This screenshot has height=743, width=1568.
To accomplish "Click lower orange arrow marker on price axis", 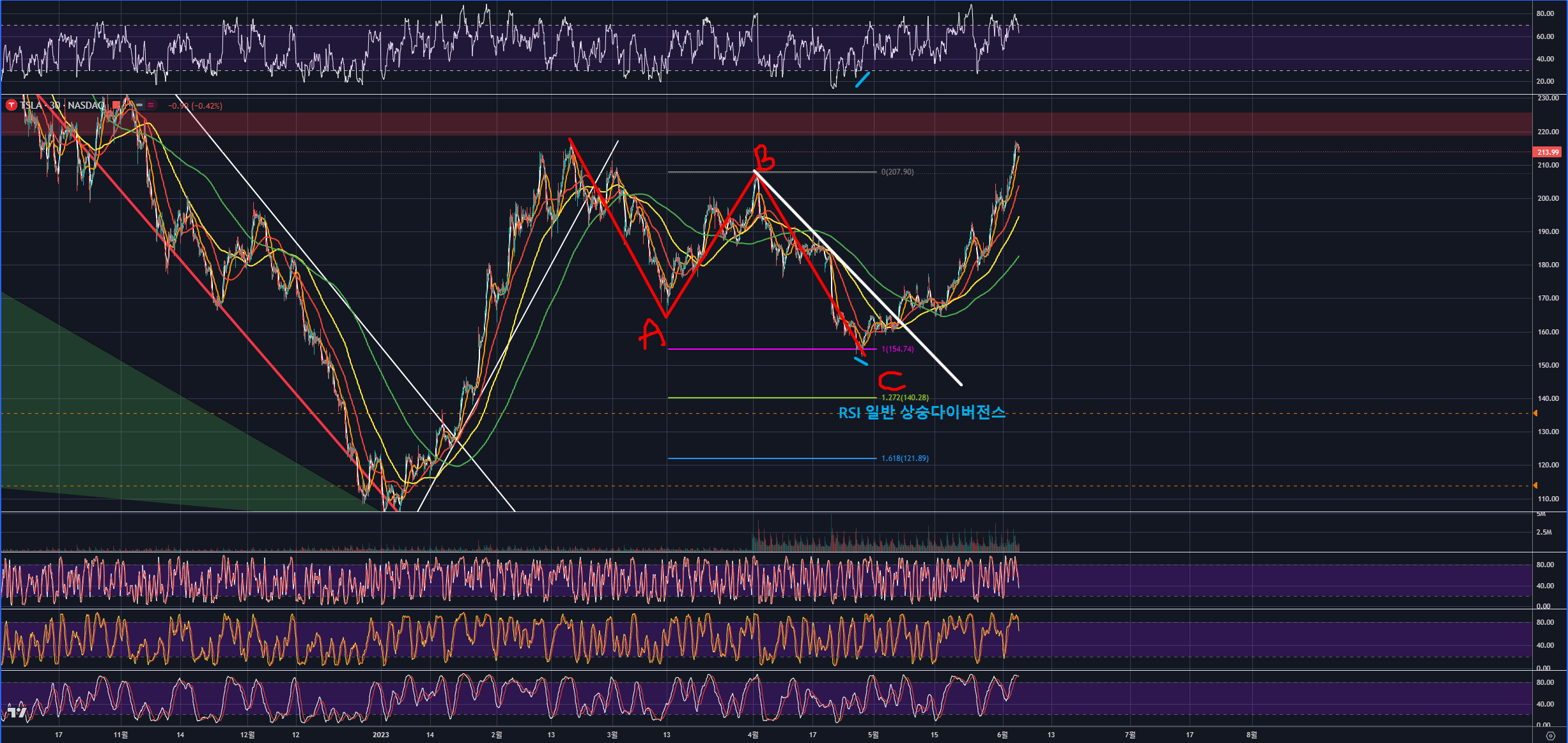I will (1535, 486).
